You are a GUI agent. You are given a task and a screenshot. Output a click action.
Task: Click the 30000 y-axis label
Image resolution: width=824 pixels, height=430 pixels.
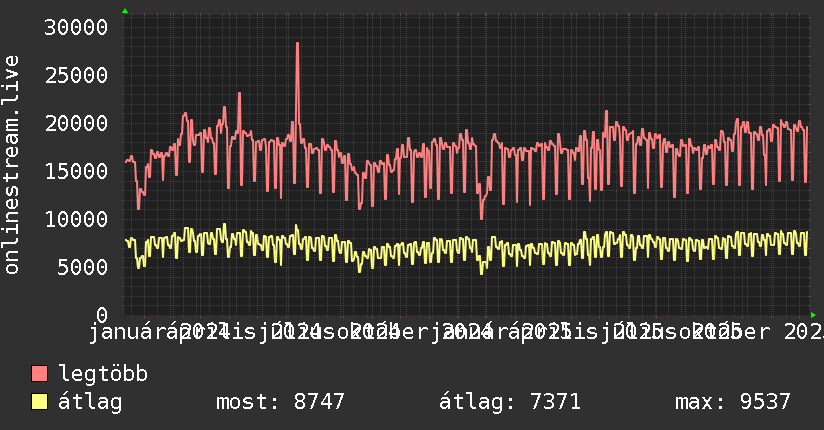coord(76,27)
